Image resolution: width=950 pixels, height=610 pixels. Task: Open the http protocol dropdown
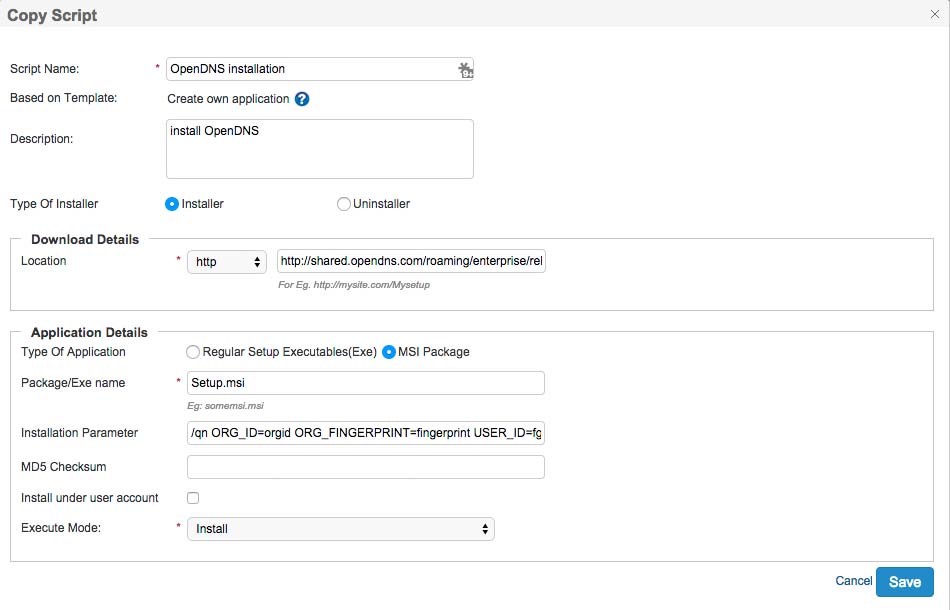[227, 262]
